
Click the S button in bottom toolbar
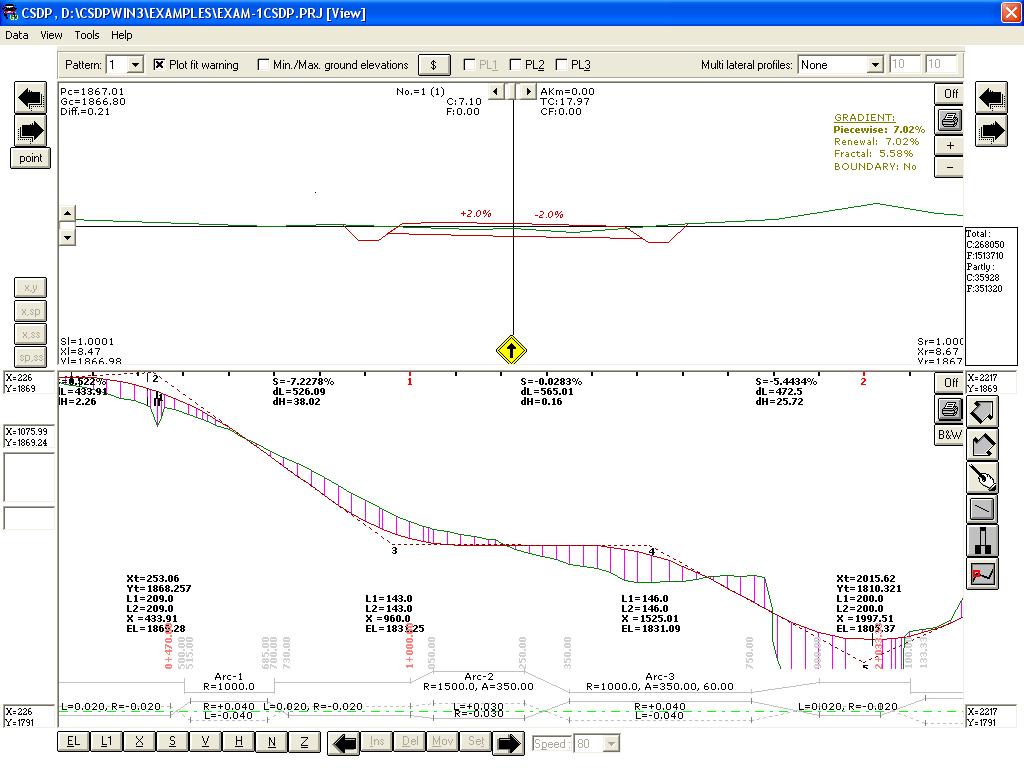coord(172,742)
